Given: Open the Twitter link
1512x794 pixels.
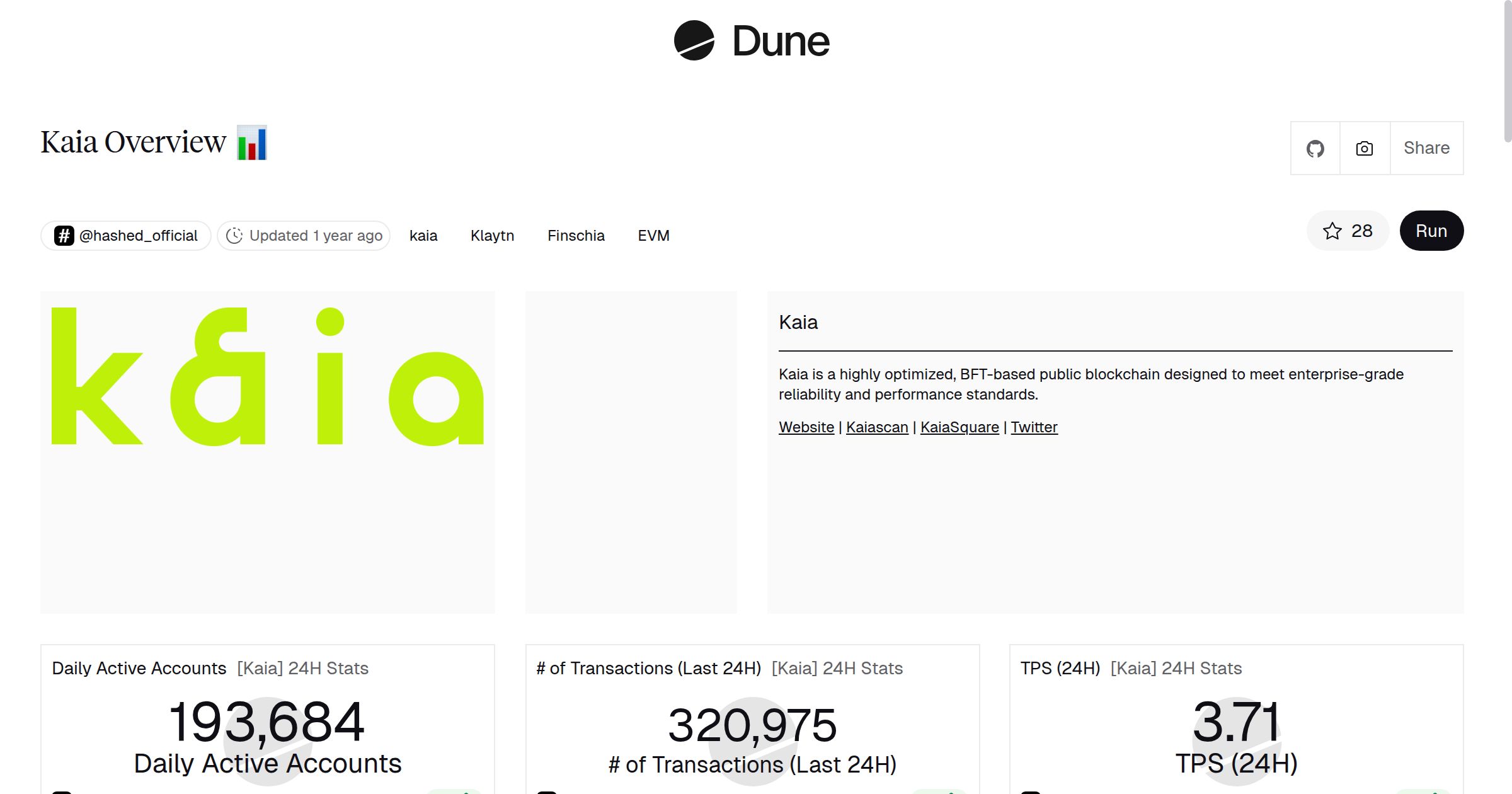Looking at the screenshot, I should [1034, 427].
